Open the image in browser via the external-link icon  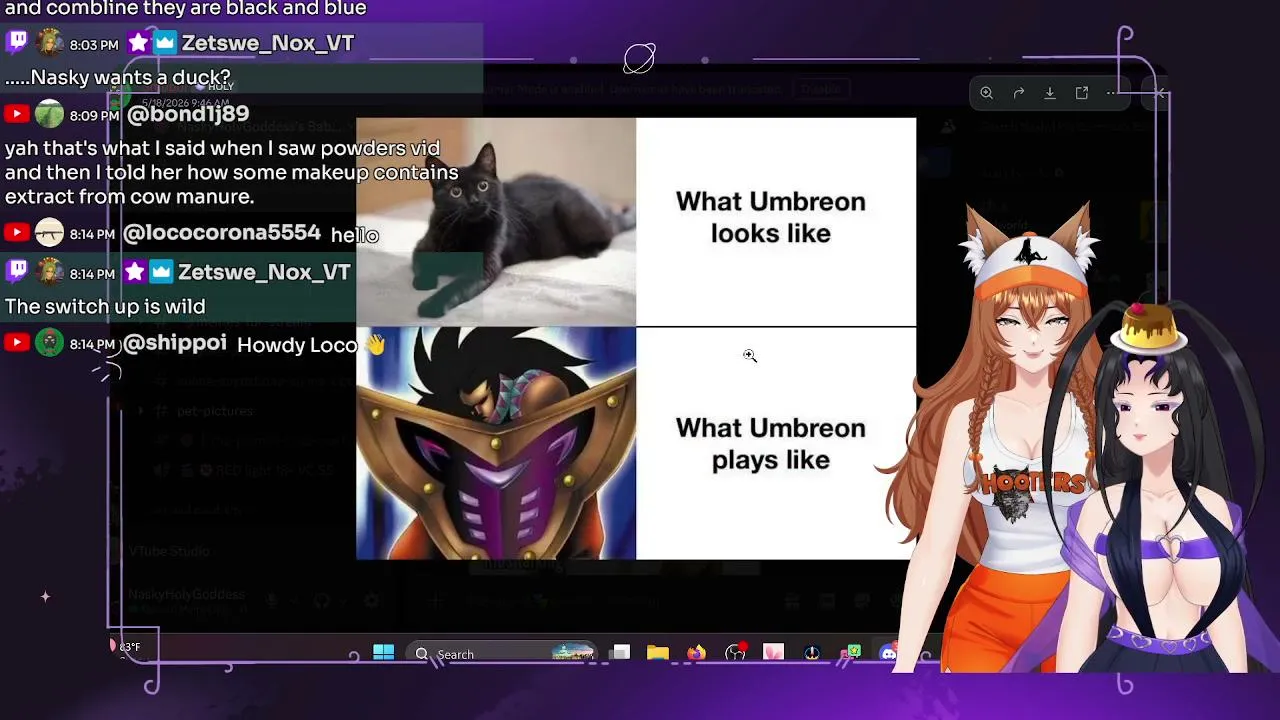[x=1082, y=93]
